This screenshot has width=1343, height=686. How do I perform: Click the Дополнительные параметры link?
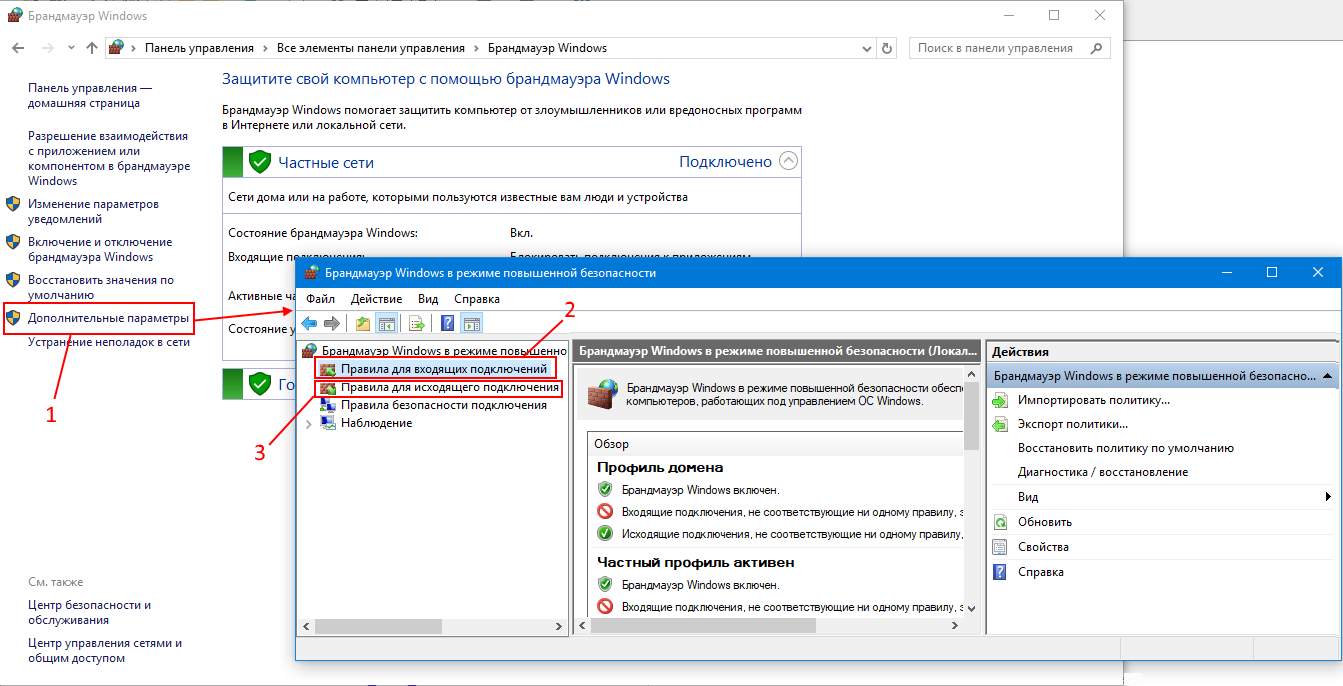point(108,319)
